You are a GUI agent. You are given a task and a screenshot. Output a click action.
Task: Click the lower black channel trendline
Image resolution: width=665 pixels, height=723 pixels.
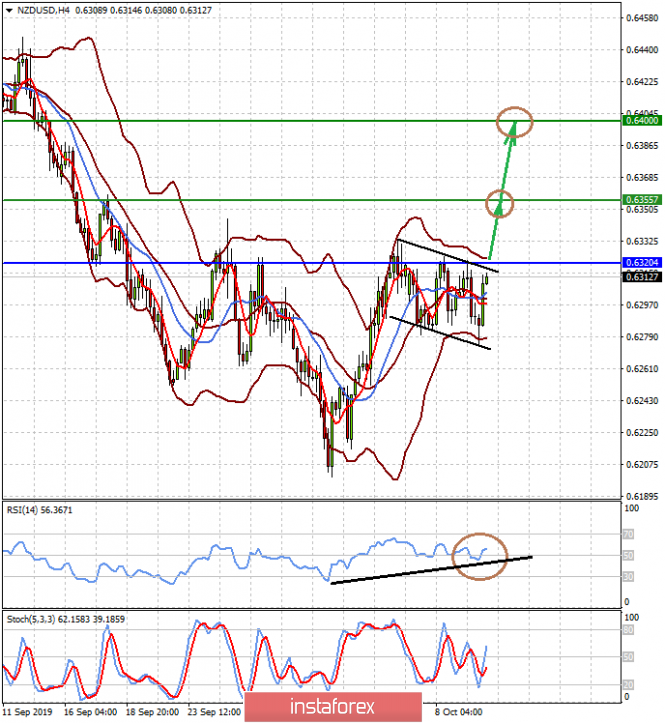[x=440, y=332]
